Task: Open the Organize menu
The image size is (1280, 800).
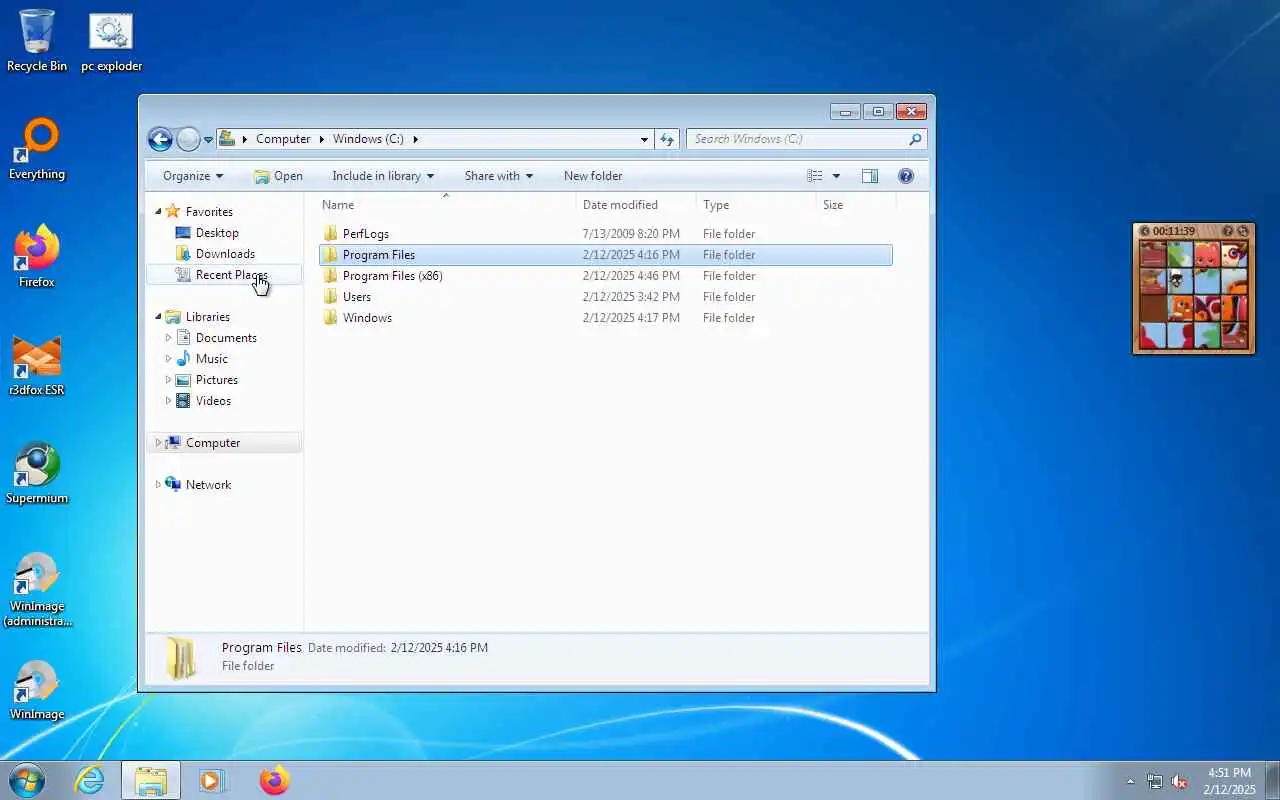Action: (x=193, y=176)
